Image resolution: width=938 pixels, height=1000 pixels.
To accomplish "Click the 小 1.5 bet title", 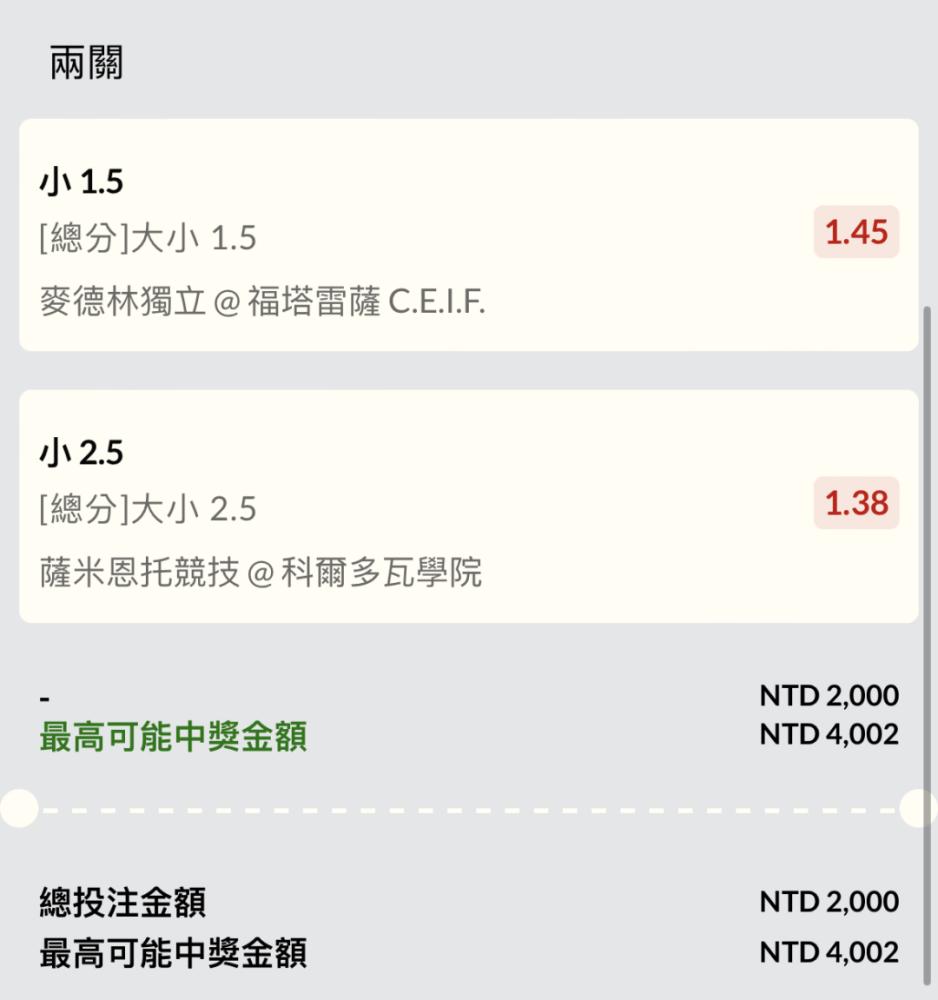I will coord(81,182).
